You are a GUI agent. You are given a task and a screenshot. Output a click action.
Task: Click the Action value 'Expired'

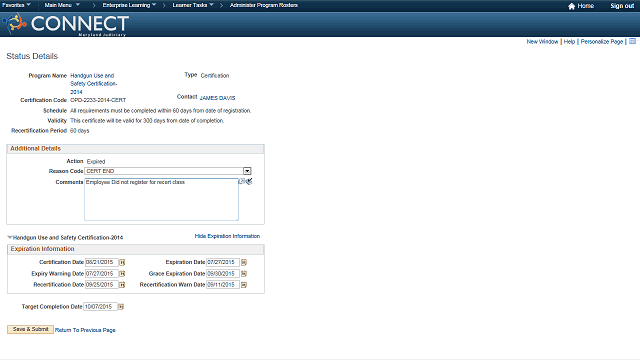[x=96, y=162]
